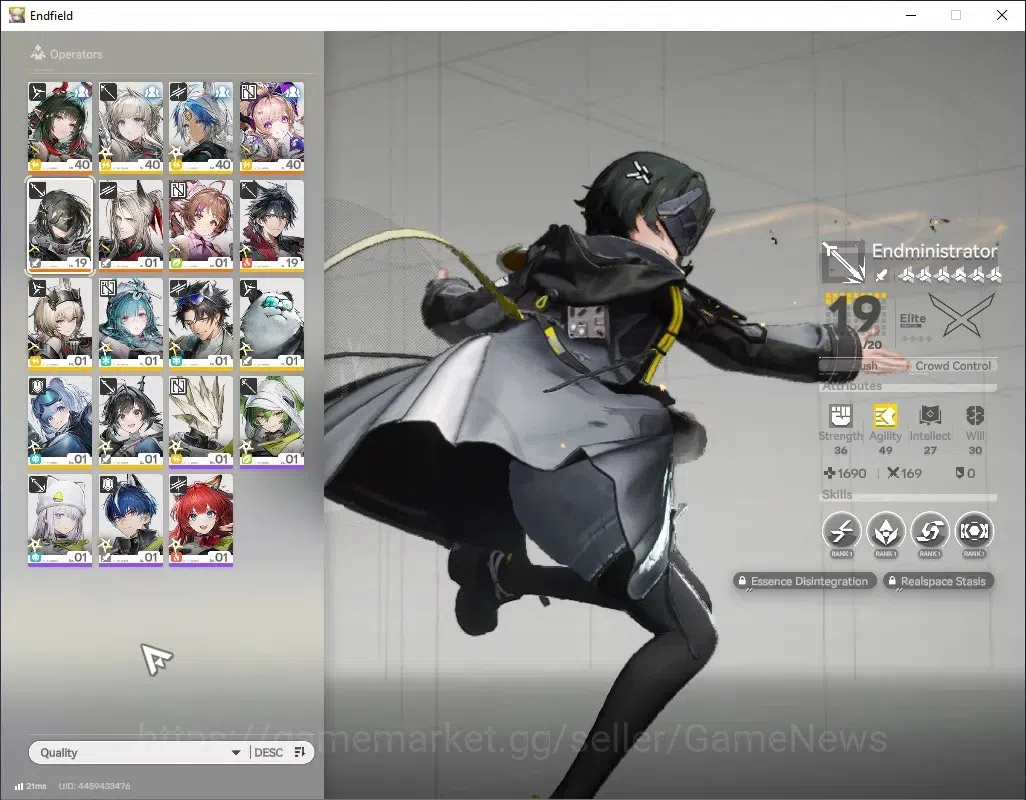Screen dimensions: 1026x800
Task: Click the yellow Agility attribute icon
Action: (885, 415)
